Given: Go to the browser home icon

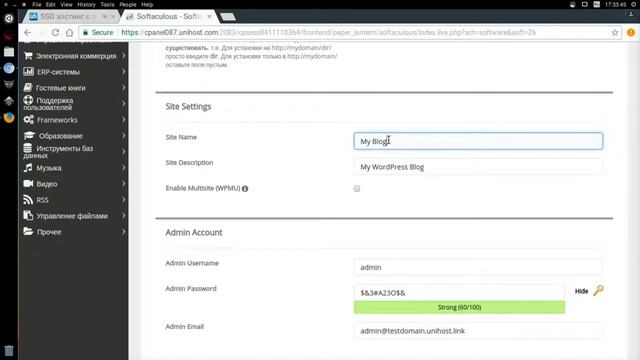Looking at the screenshot, I should click(70, 32).
